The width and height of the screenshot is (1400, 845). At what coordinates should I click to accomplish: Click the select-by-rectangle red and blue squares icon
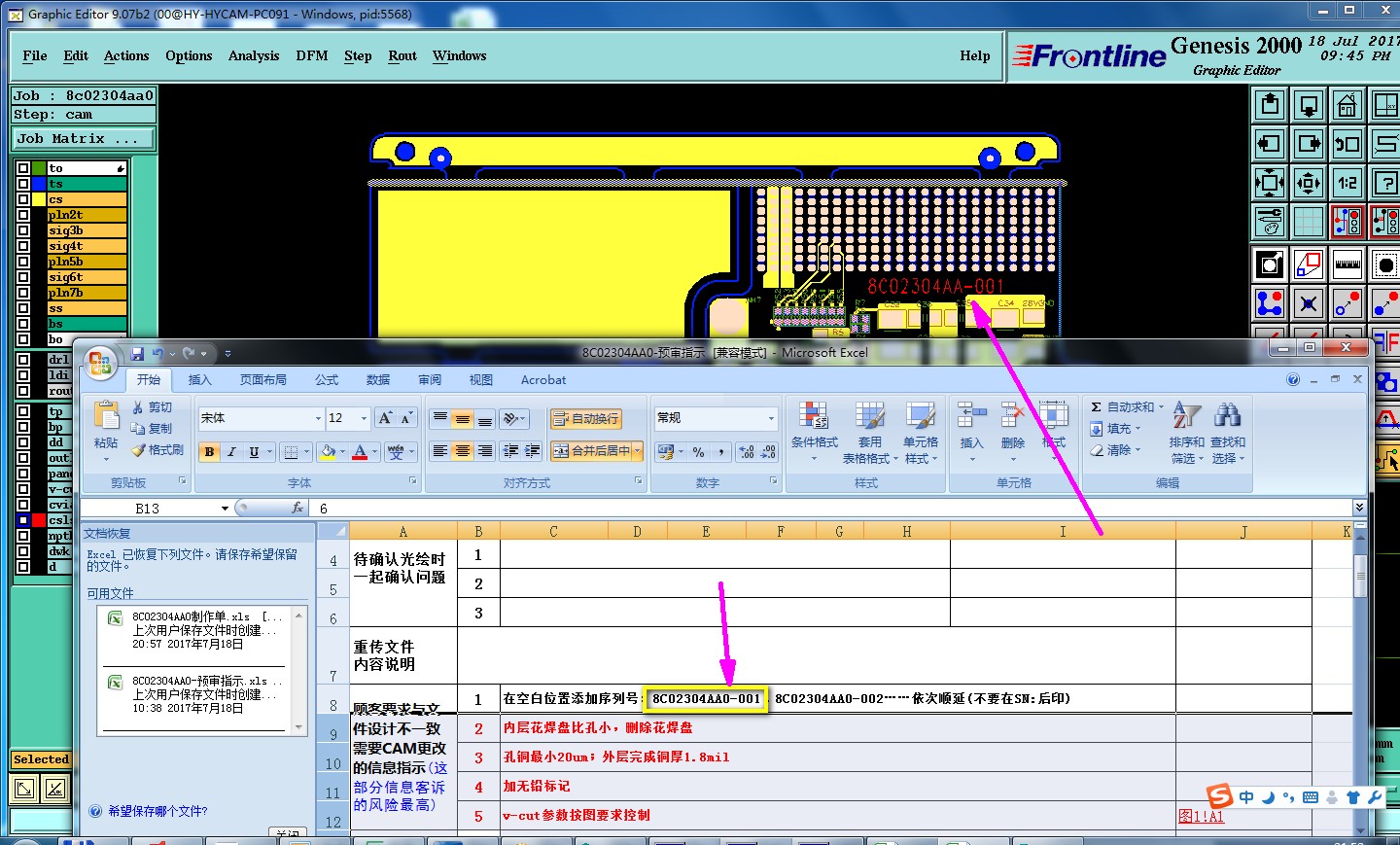(x=1309, y=264)
